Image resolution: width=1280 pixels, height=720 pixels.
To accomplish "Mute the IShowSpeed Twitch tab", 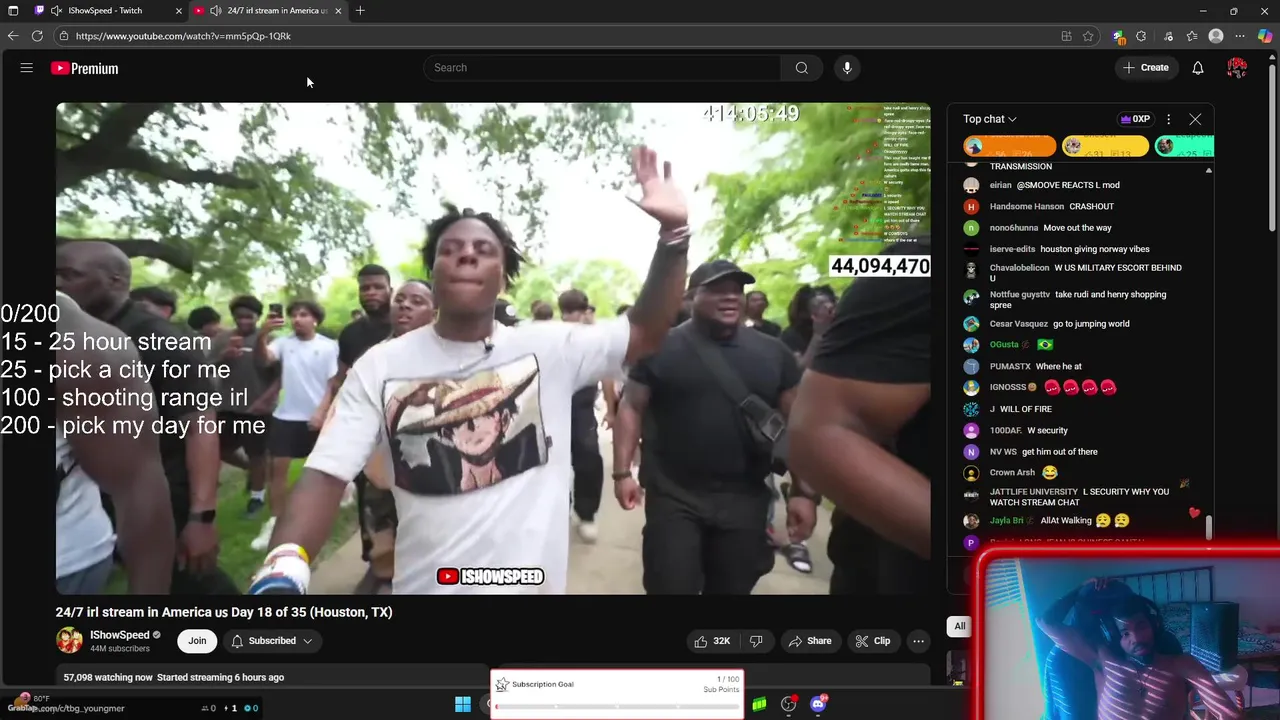I will coord(56,11).
